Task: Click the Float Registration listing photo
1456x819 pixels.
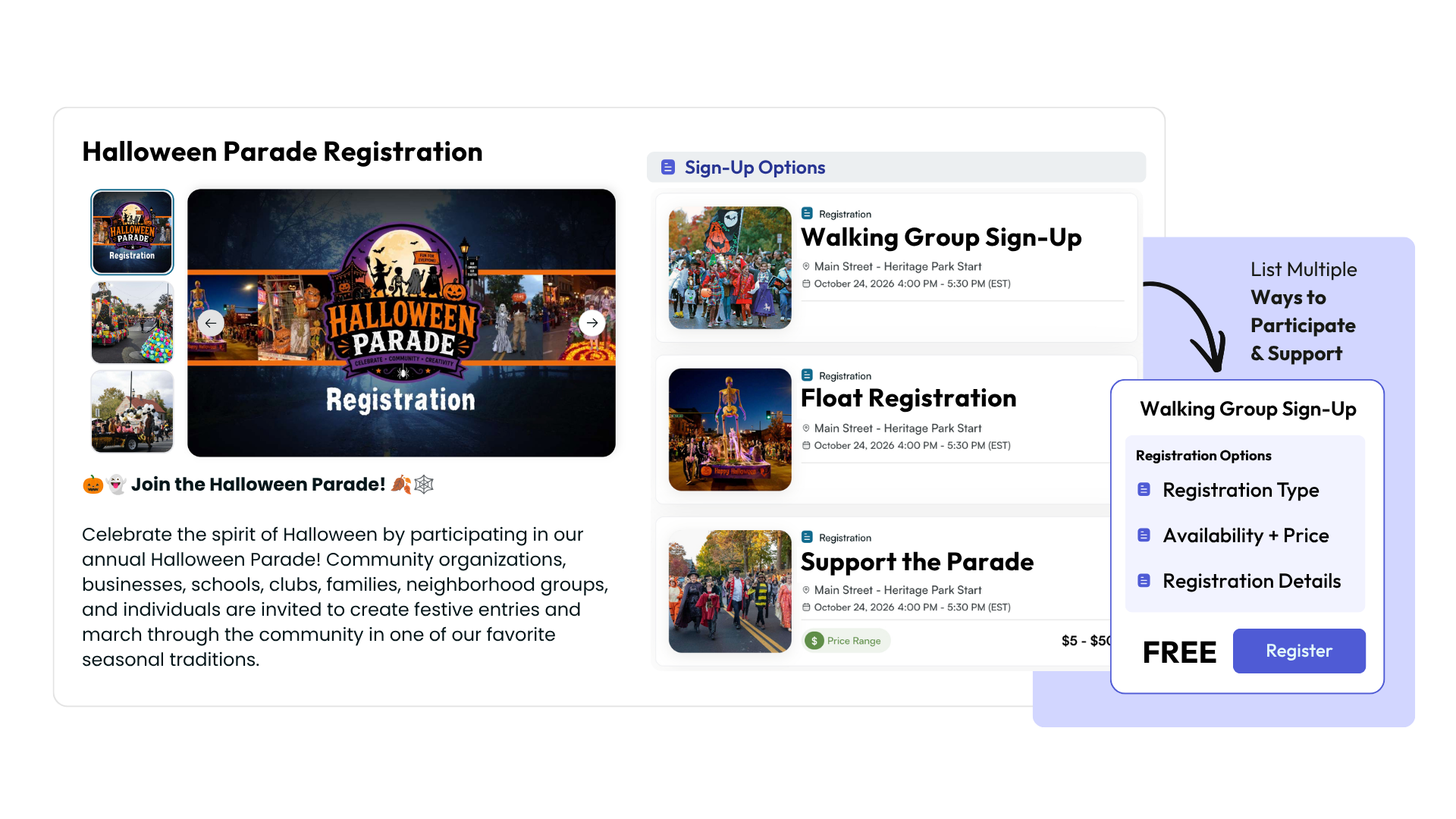Action: point(730,429)
